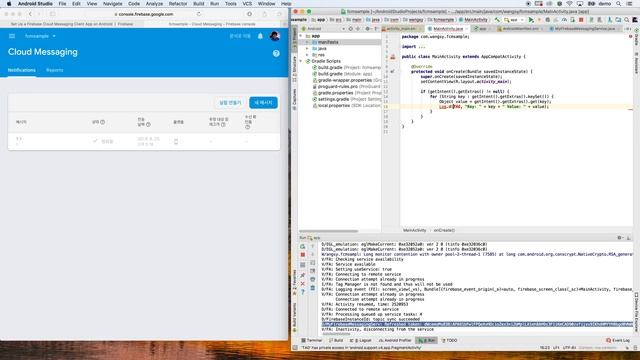Viewport: 640px width, 360px height.
Task: Open the MyFirebaseMessagingService.java tab
Action: pos(584,29)
